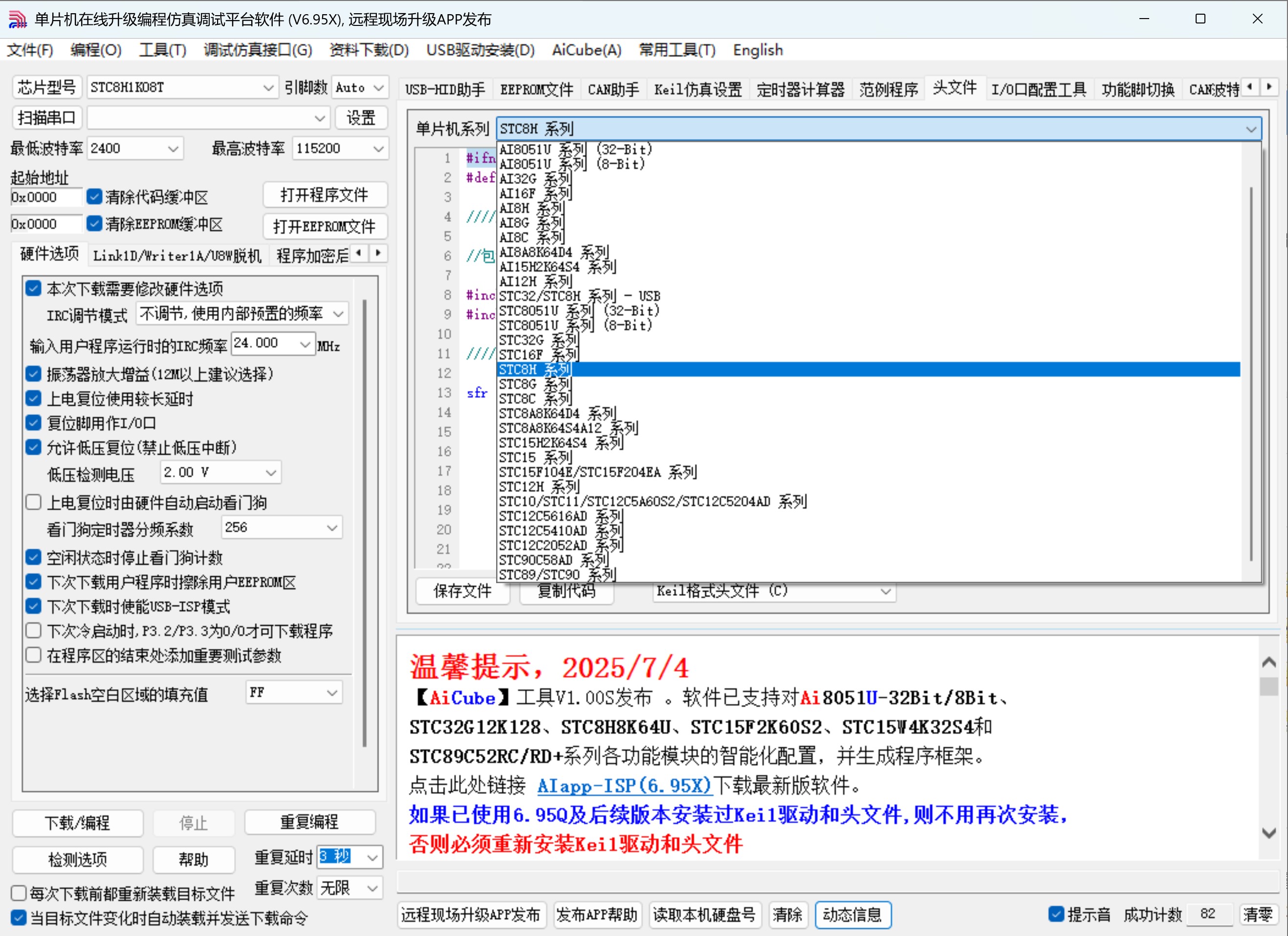
Task: Click 检测选项 button
Action: (77, 859)
